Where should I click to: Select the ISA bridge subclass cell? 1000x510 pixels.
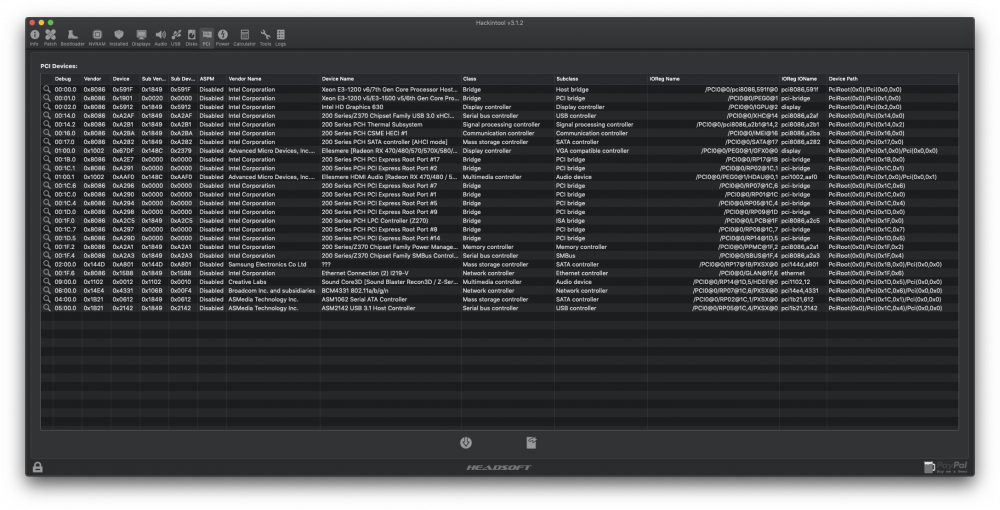coord(570,221)
